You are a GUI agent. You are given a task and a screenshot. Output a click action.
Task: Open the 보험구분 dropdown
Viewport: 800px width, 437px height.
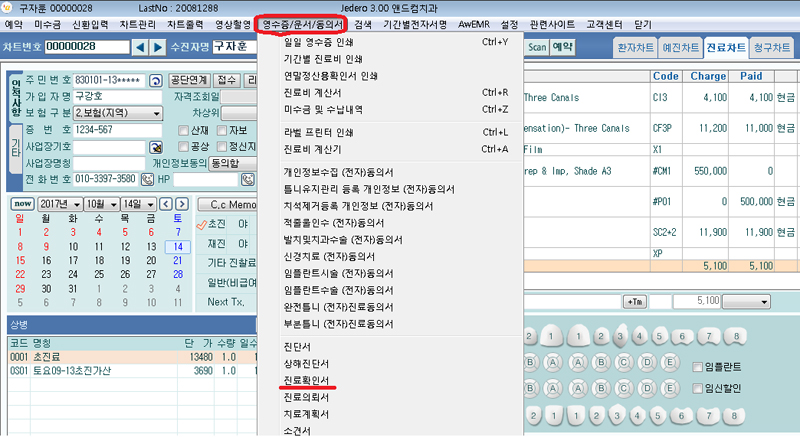[x=156, y=114]
